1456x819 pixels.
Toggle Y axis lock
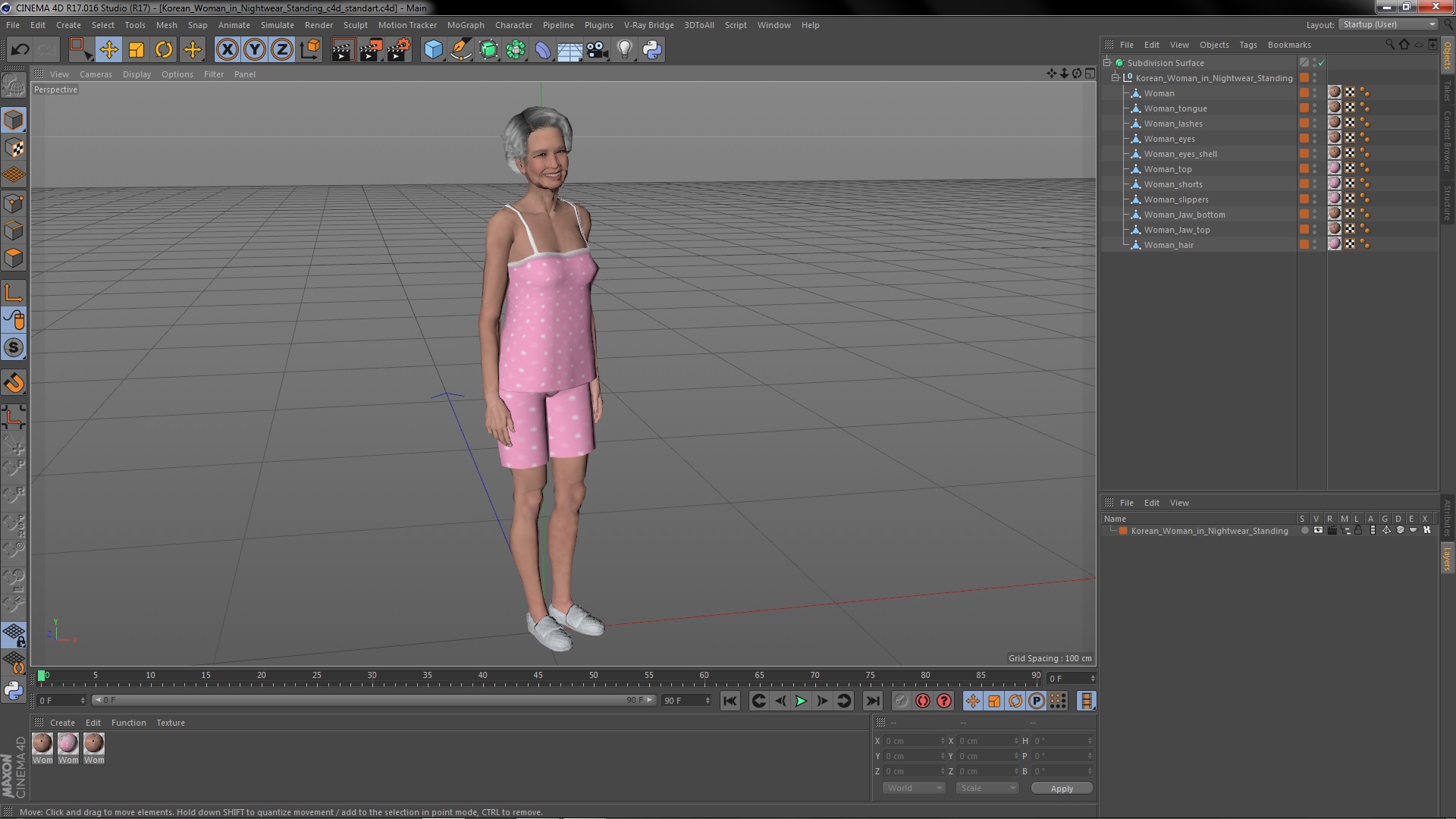255,50
